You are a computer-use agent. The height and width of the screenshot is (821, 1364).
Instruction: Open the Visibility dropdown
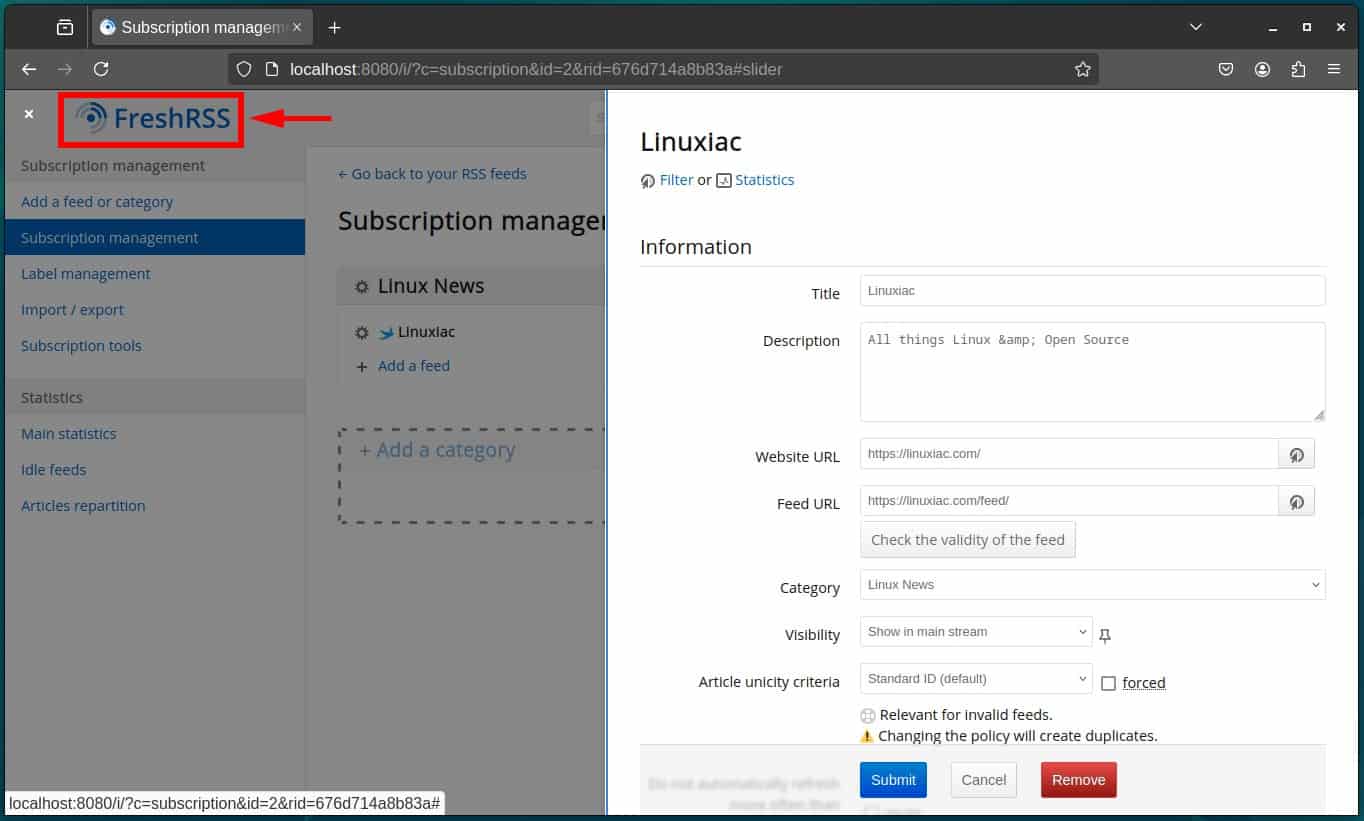coord(975,631)
